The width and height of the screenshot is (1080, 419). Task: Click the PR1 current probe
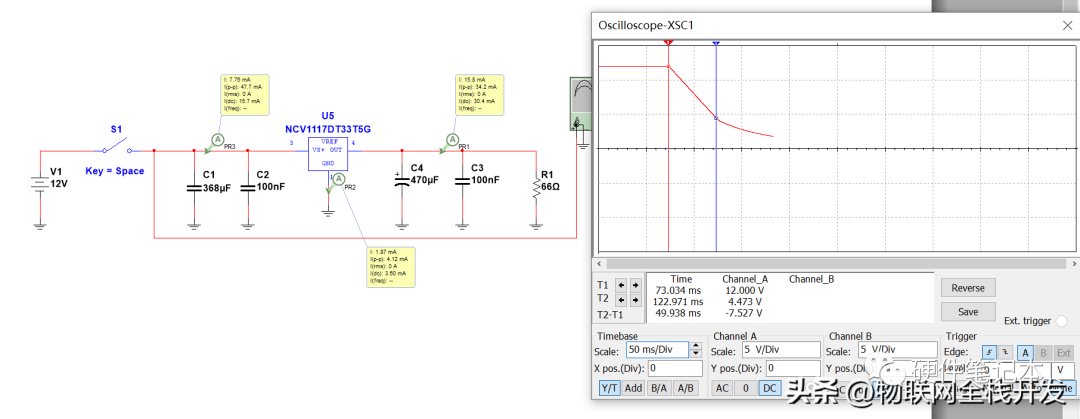pyautogui.click(x=453, y=140)
